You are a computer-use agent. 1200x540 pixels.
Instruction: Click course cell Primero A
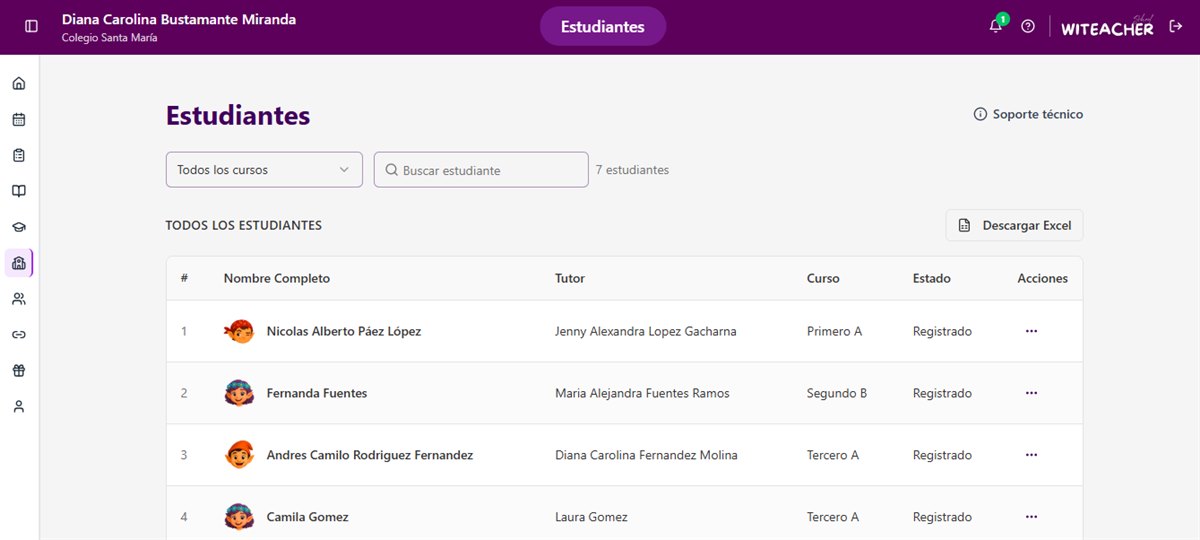(834, 331)
